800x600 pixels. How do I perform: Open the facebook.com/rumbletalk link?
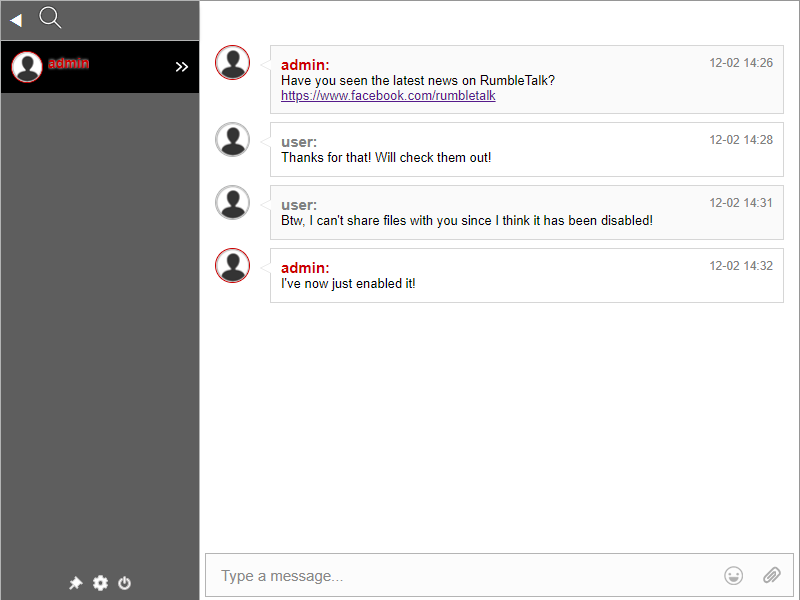click(x=388, y=96)
